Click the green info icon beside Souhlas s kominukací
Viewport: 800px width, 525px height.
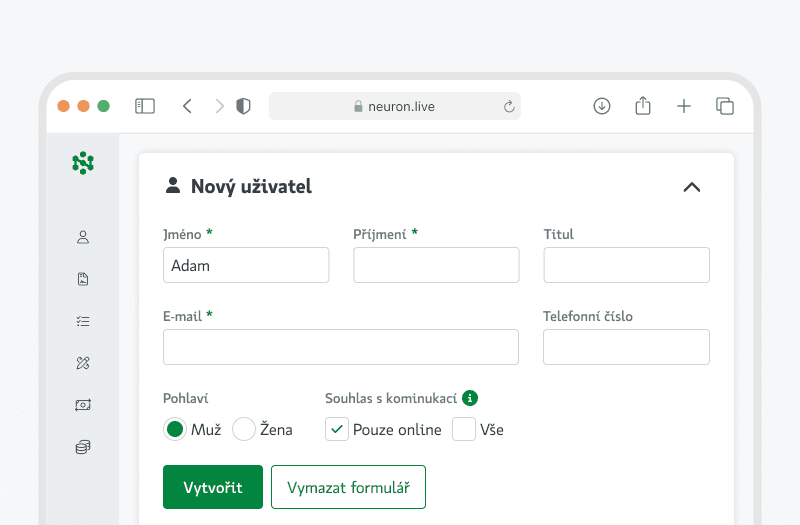tap(470, 397)
